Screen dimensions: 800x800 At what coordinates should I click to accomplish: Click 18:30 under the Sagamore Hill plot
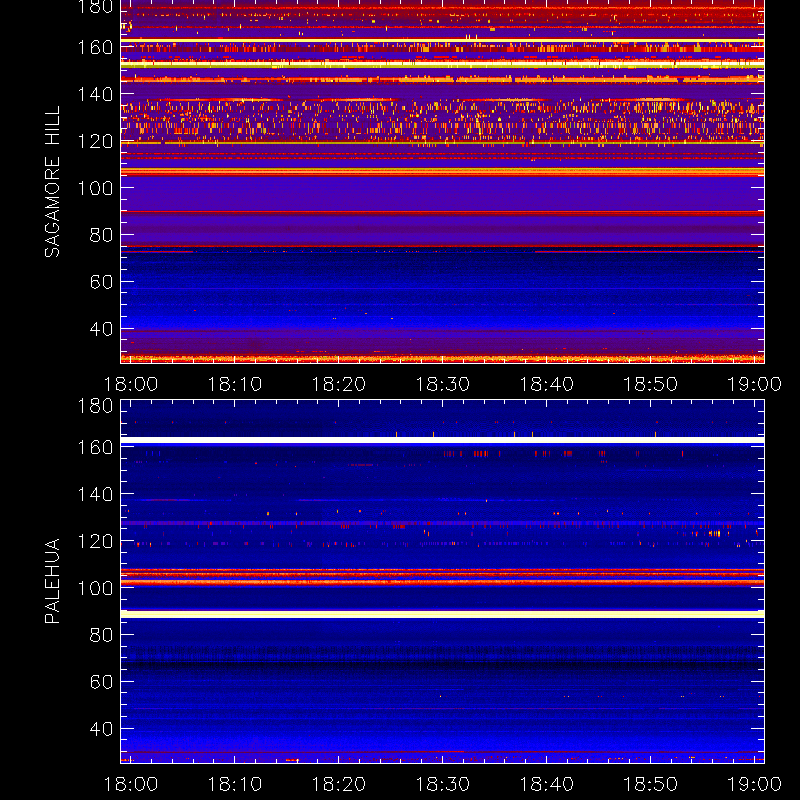(442, 384)
